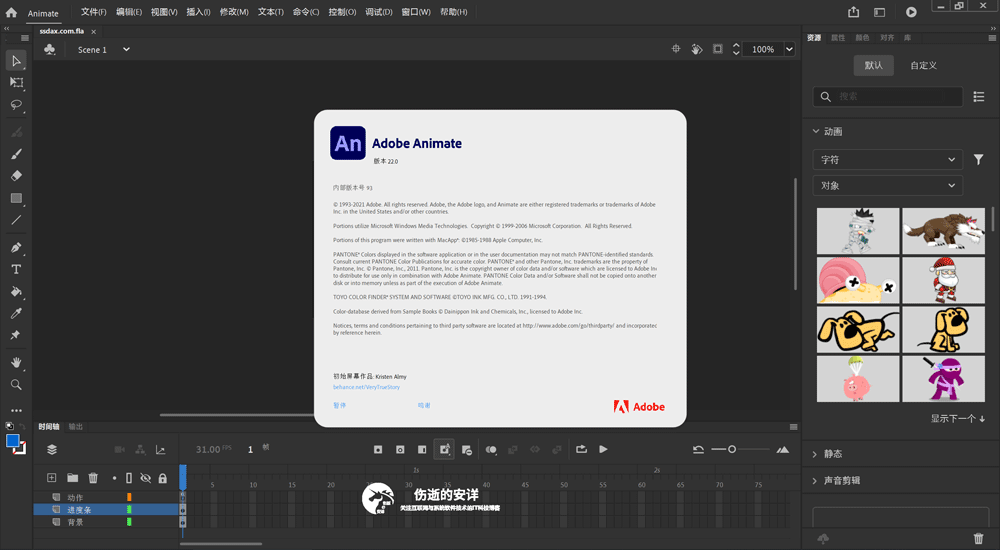Select the Eyedropper tool
This screenshot has width=1000, height=550.
pos(17,313)
